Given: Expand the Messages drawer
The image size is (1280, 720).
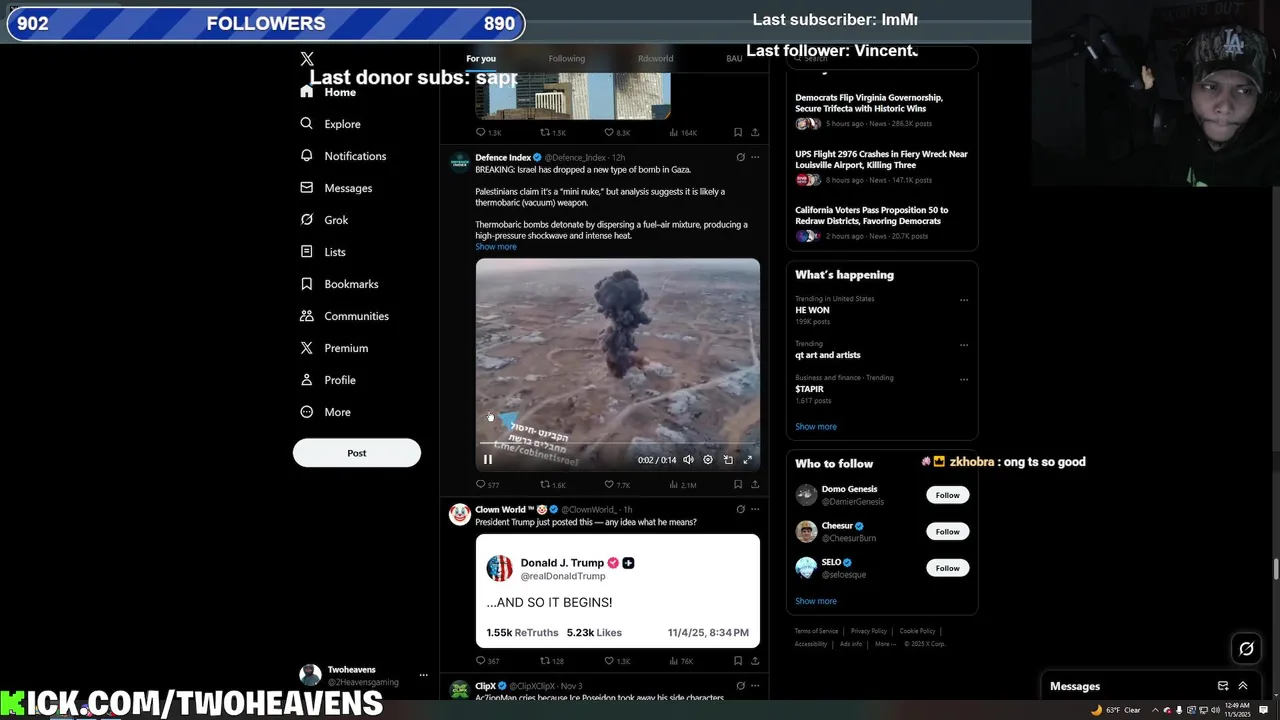Looking at the screenshot, I should [x=1243, y=686].
